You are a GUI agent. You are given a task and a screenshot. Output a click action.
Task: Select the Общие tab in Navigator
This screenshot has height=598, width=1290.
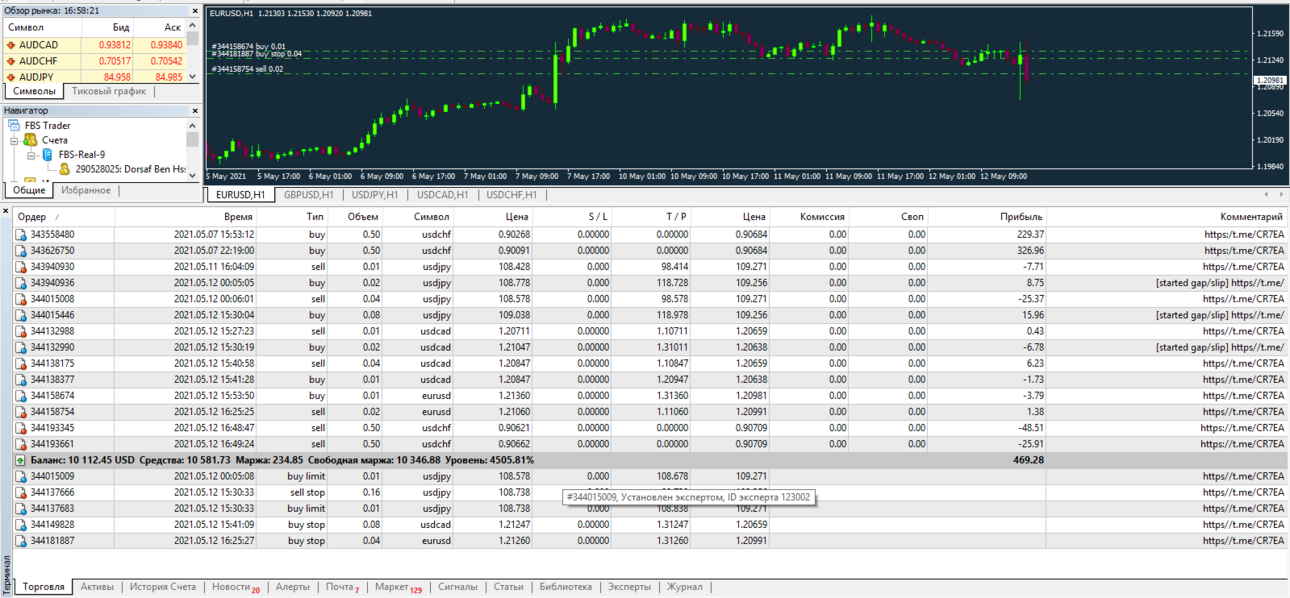[x=29, y=190]
